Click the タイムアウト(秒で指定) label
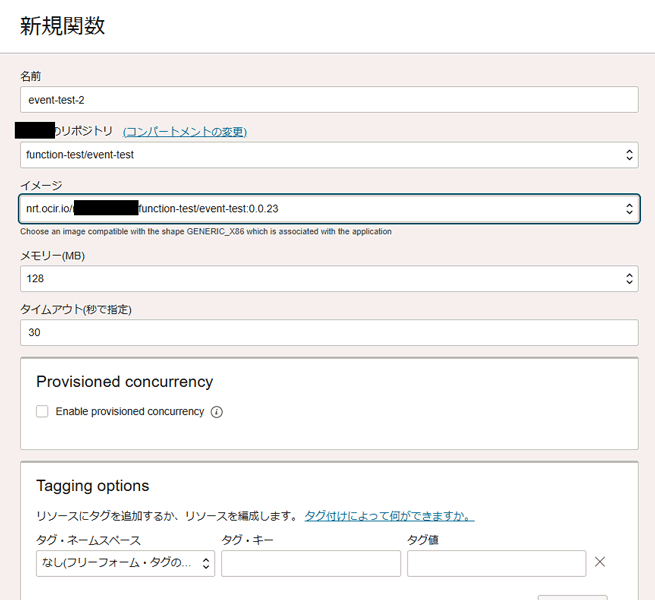655x600 pixels. [76, 309]
